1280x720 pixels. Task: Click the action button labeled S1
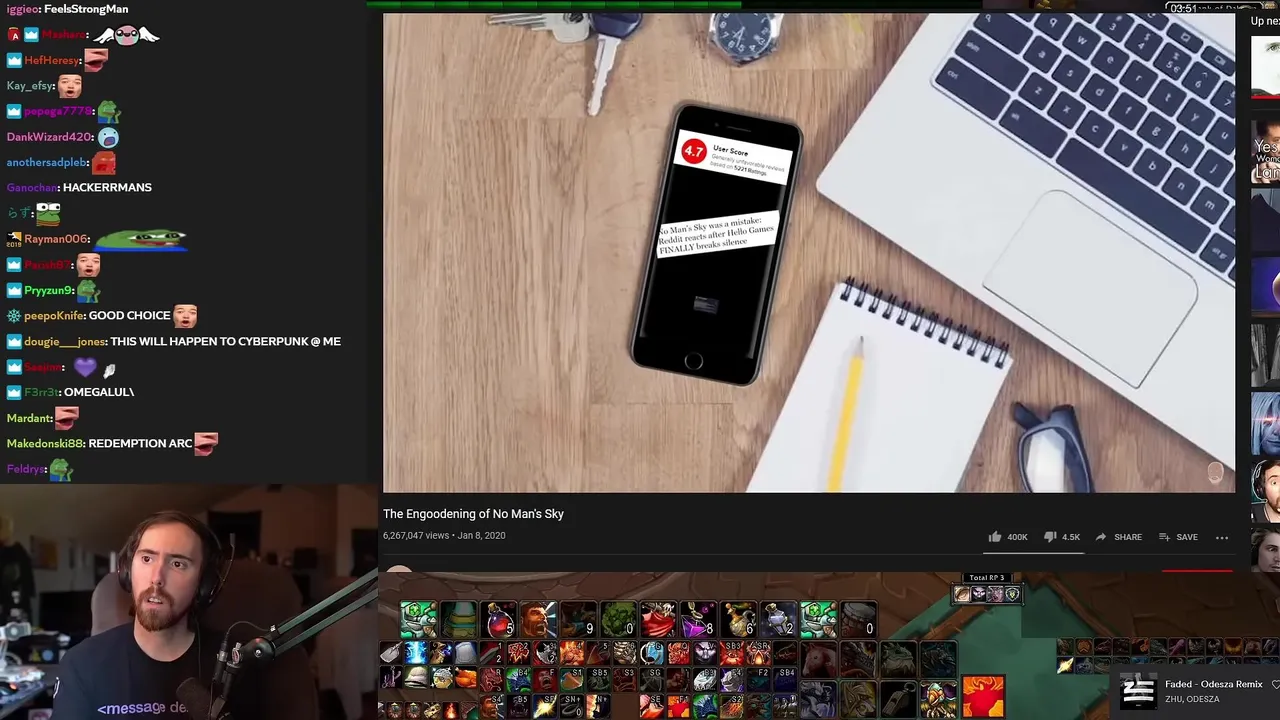coord(572,679)
